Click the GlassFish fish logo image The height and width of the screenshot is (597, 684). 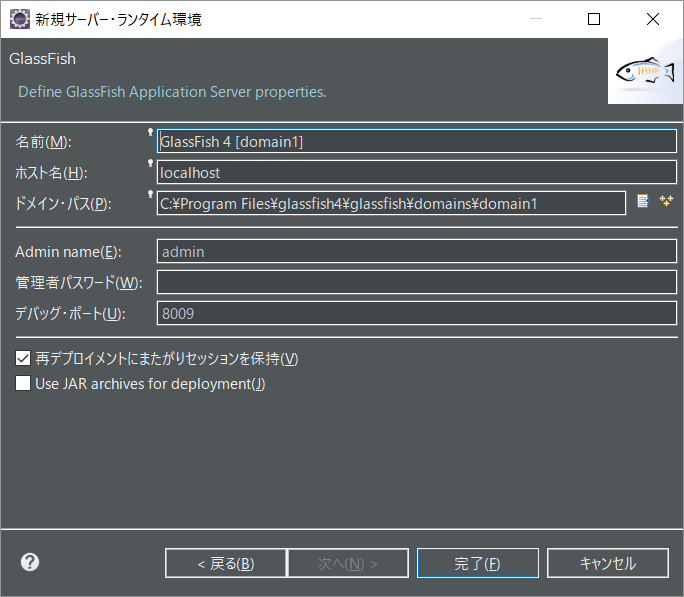coord(645,72)
